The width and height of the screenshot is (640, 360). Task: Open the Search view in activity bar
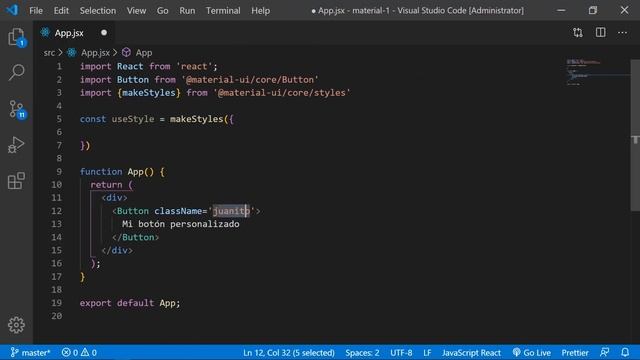16,73
